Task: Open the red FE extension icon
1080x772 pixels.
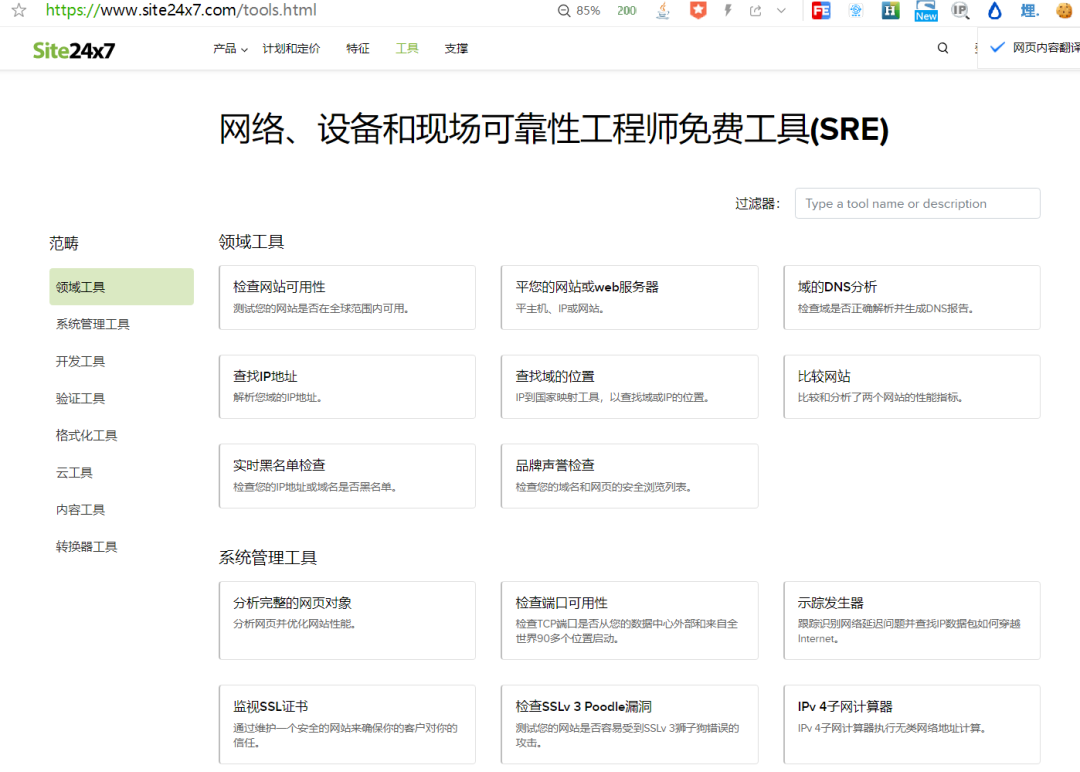Action: click(821, 10)
